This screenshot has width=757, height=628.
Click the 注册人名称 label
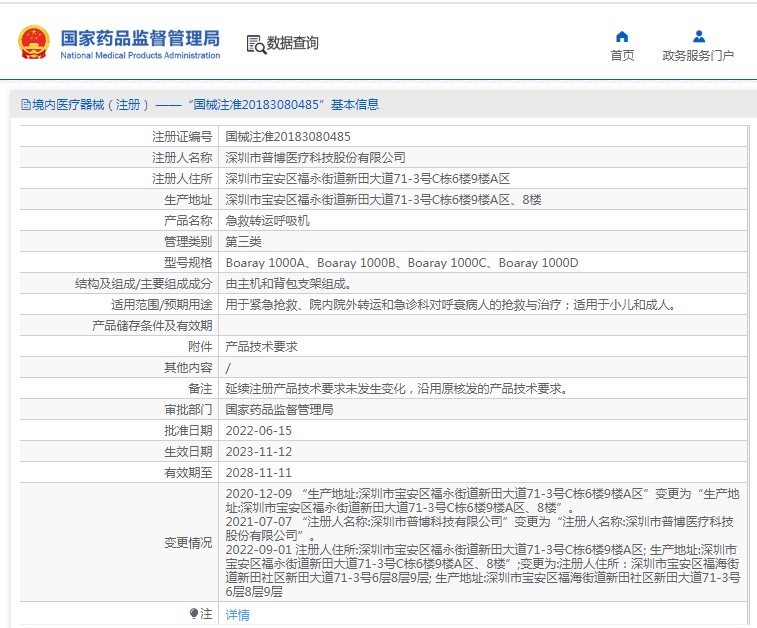(182, 157)
